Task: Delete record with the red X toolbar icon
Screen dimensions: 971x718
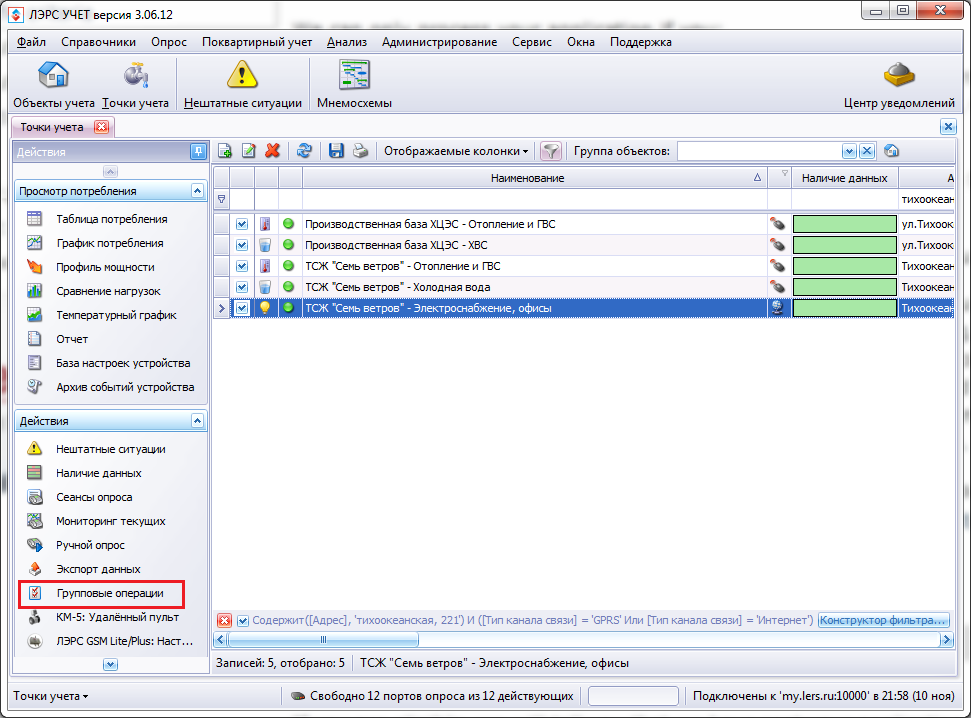Action: tap(272, 151)
